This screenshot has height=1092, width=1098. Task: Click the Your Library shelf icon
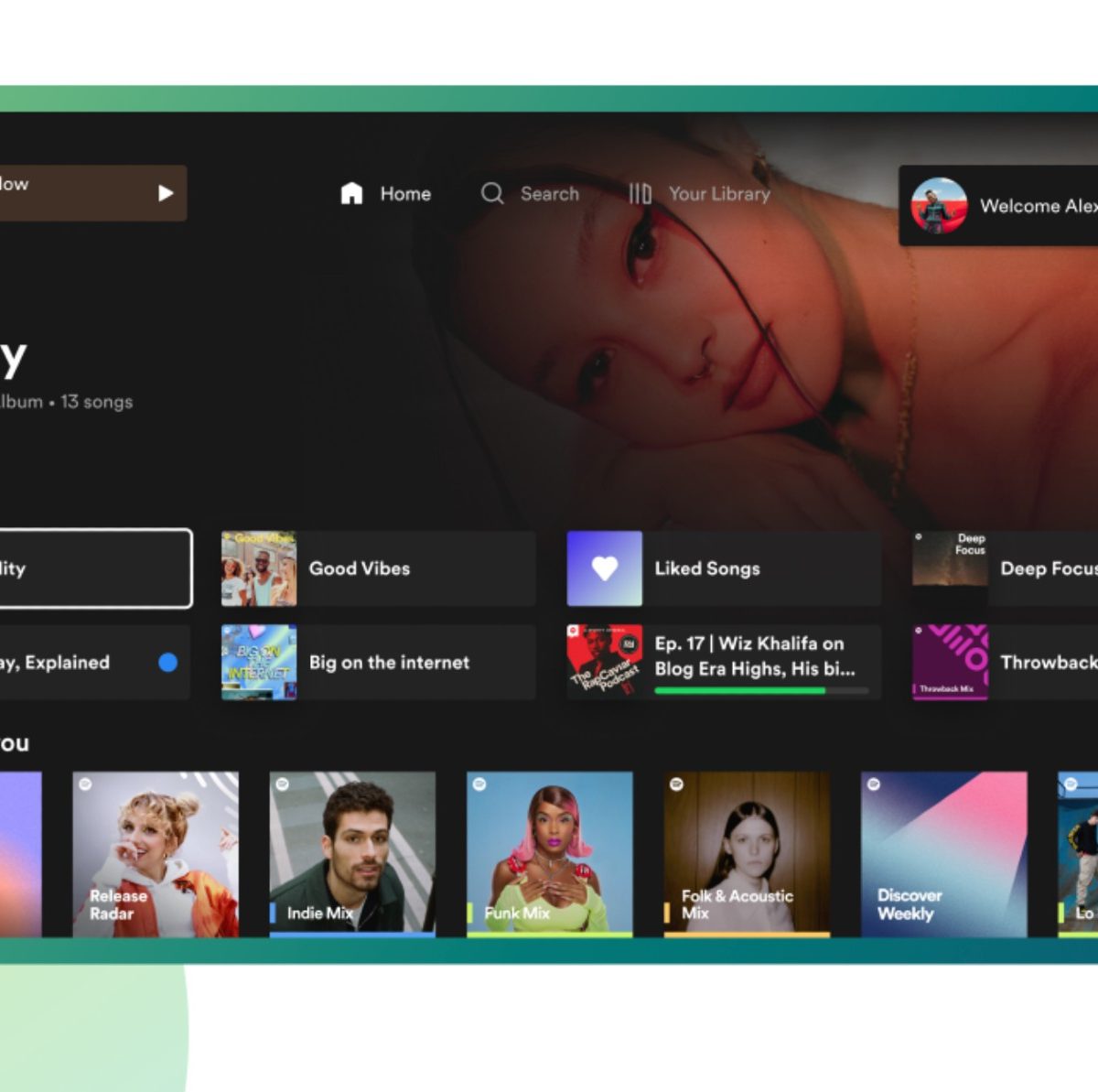point(640,193)
